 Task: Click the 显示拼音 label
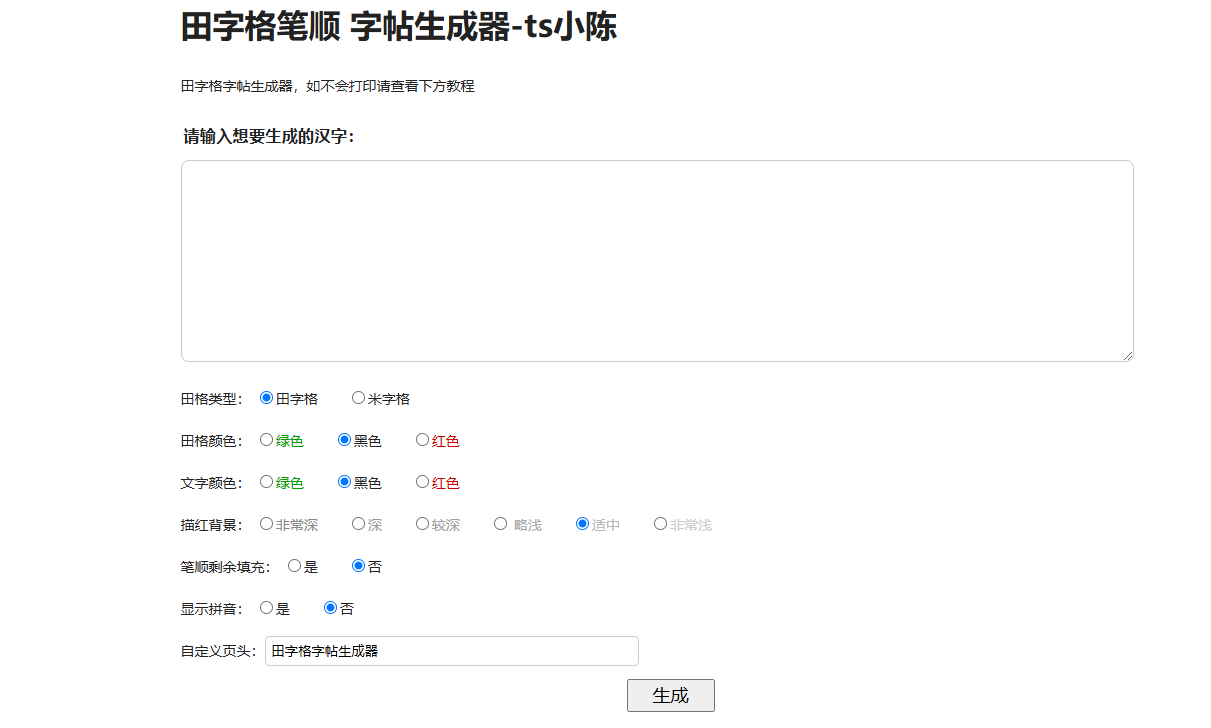(212, 609)
